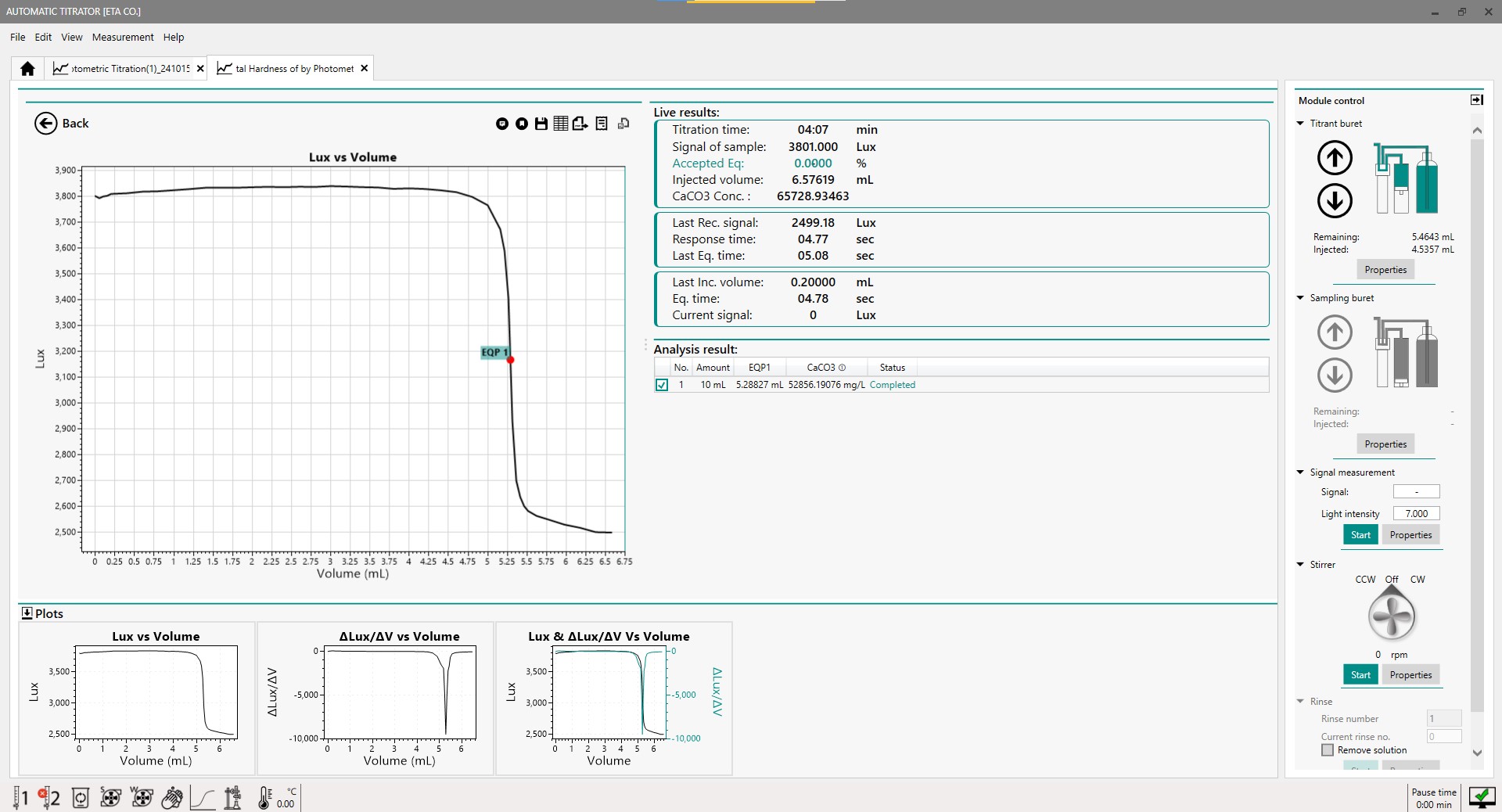
Task: Collapse the Plots panel
Action: (27, 613)
